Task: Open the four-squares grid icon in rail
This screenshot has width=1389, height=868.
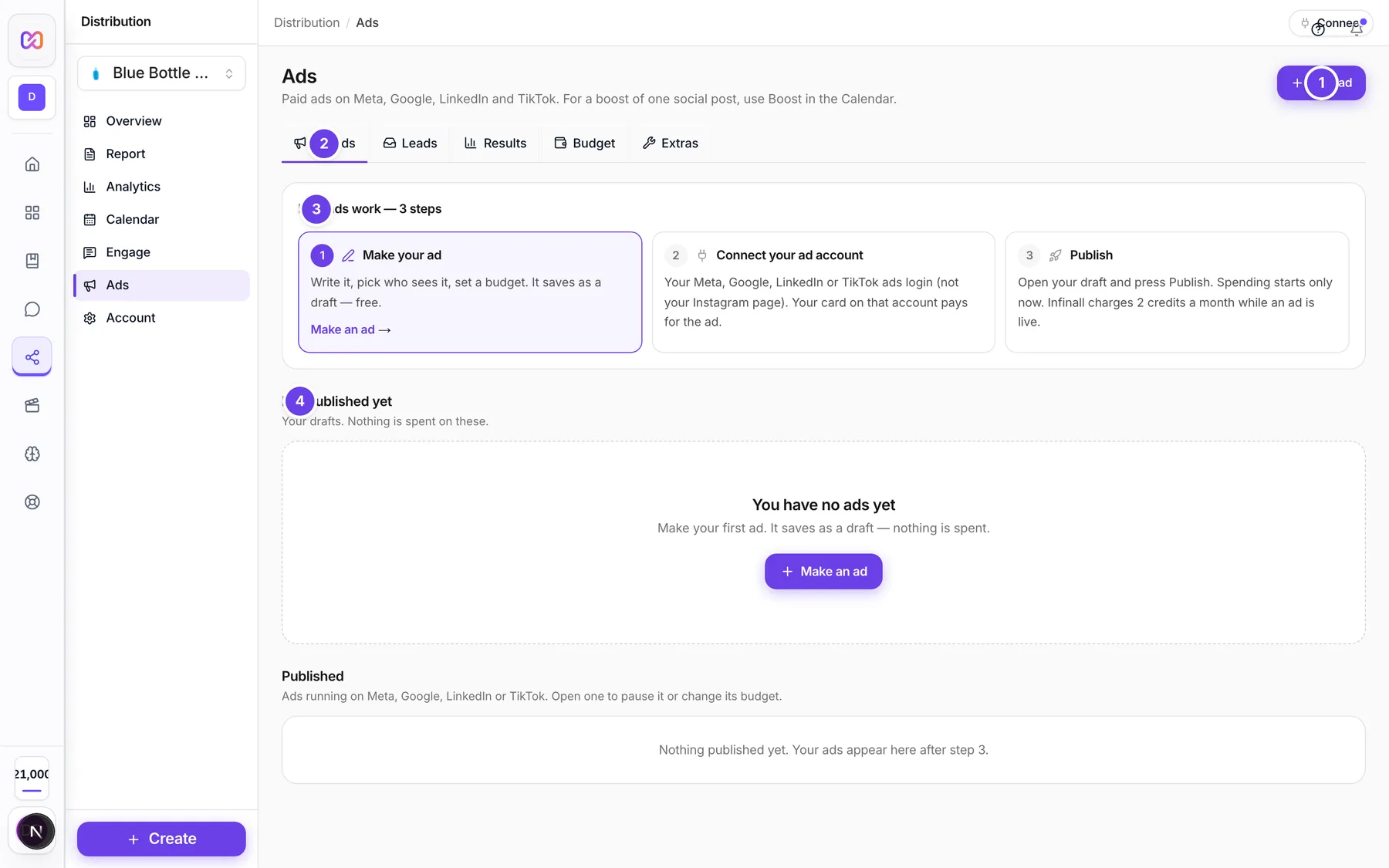Action: point(32,213)
